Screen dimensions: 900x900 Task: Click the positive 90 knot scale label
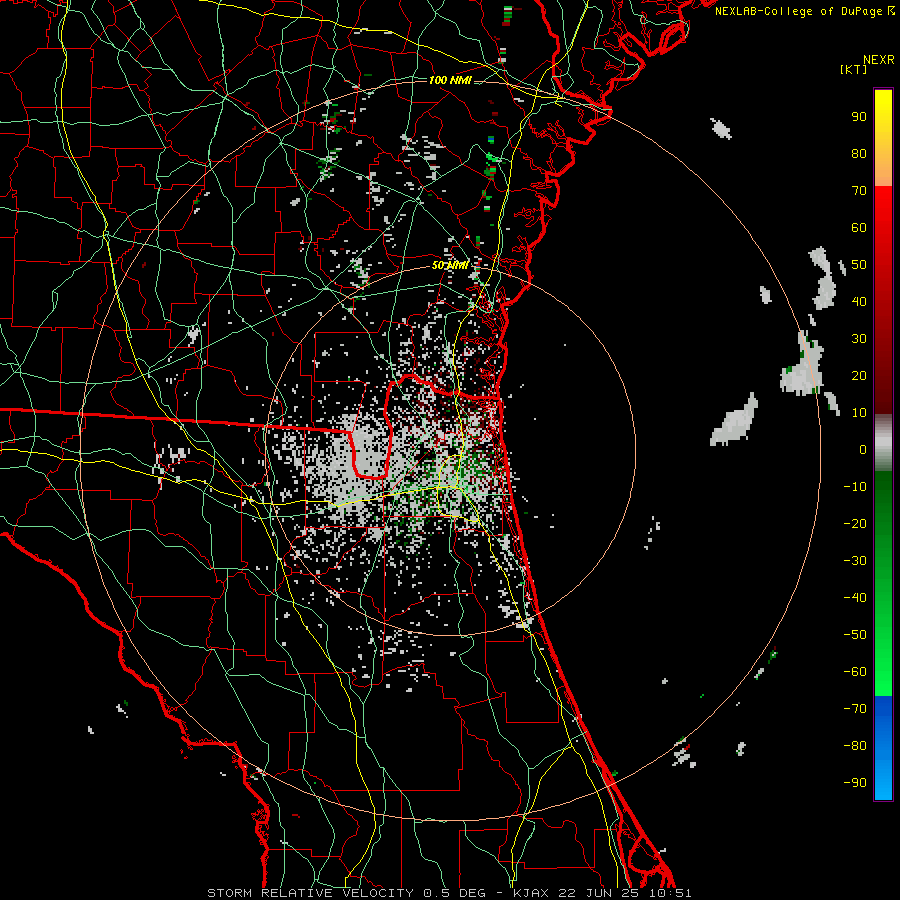point(859,117)
